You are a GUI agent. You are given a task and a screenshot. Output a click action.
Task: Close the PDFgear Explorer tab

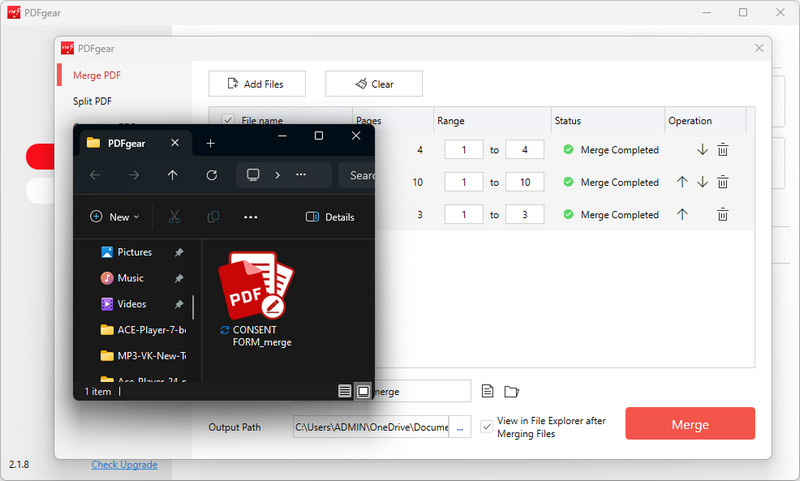(x=175, y=142)
